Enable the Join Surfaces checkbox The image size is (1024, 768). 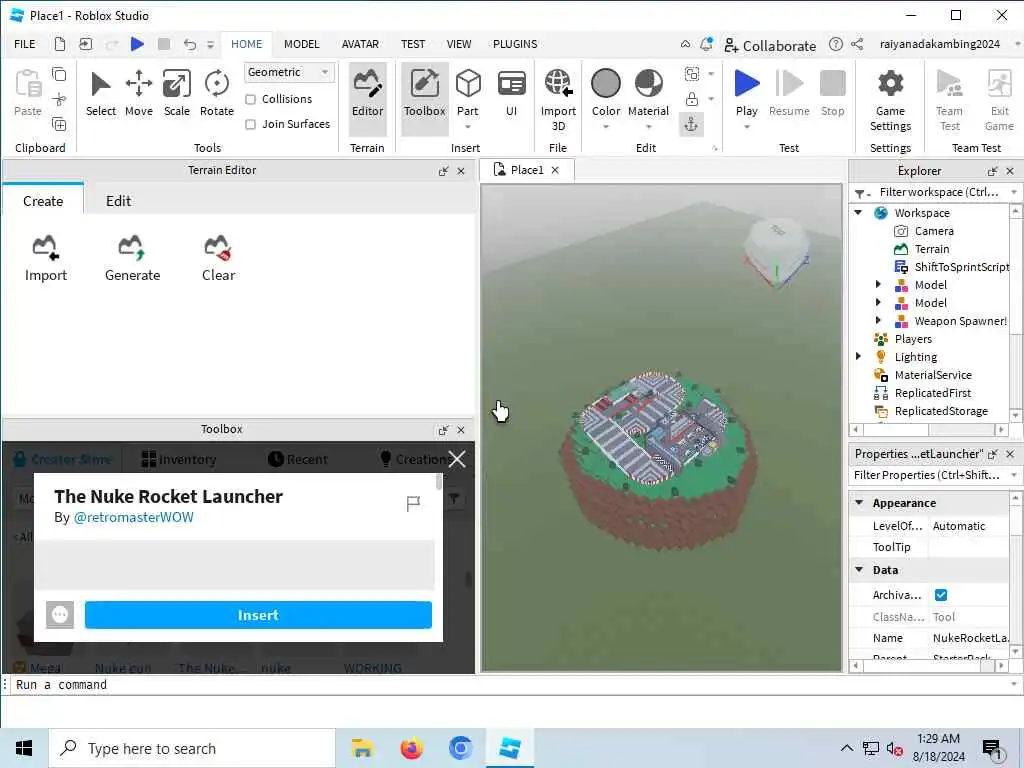click(x=250, y=124)
